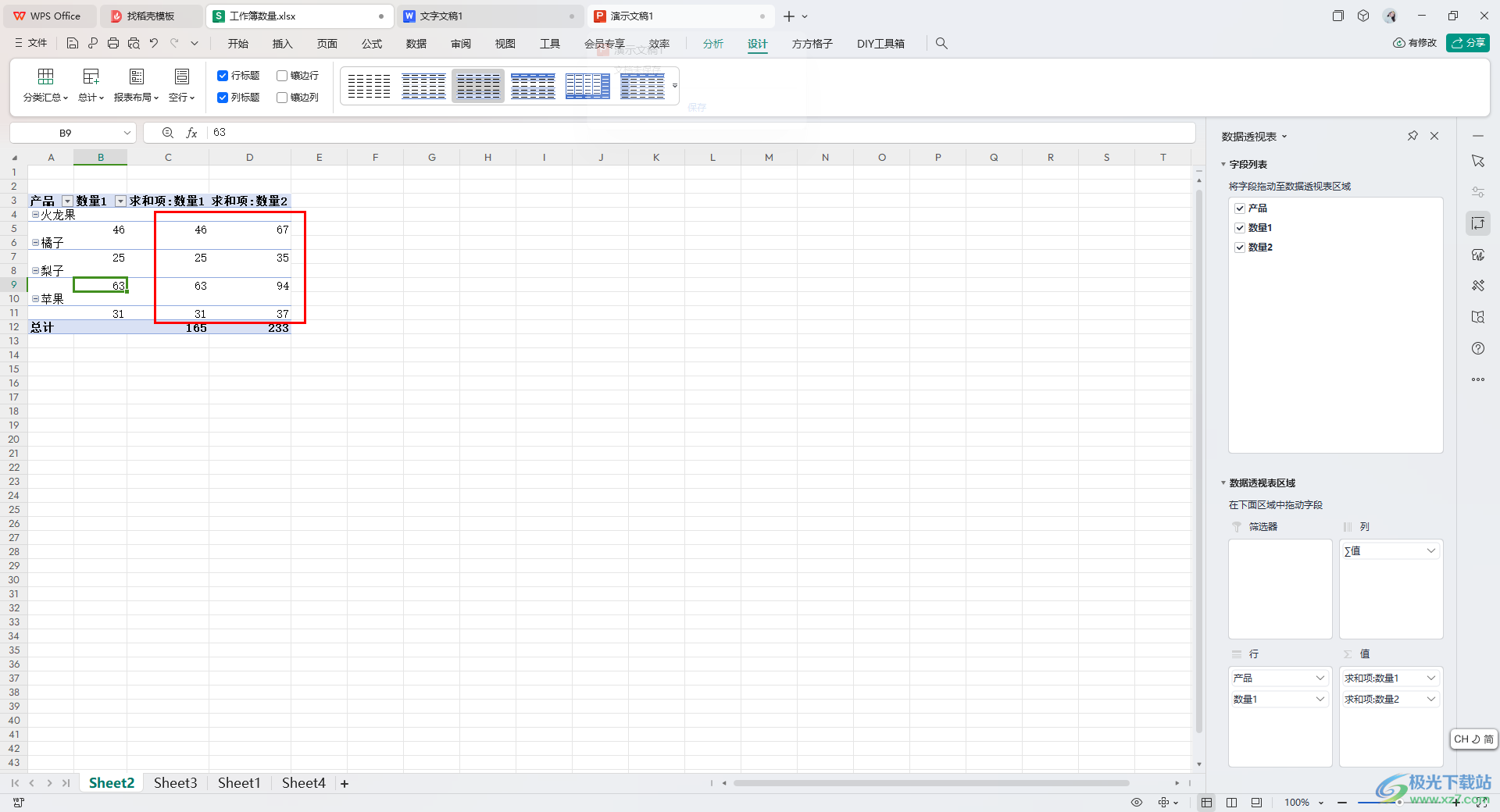This screenshot has width=1500, height=812.
Task: Click the horizontal scrollbar of the sheet
Action: click(x=931, y=783)
